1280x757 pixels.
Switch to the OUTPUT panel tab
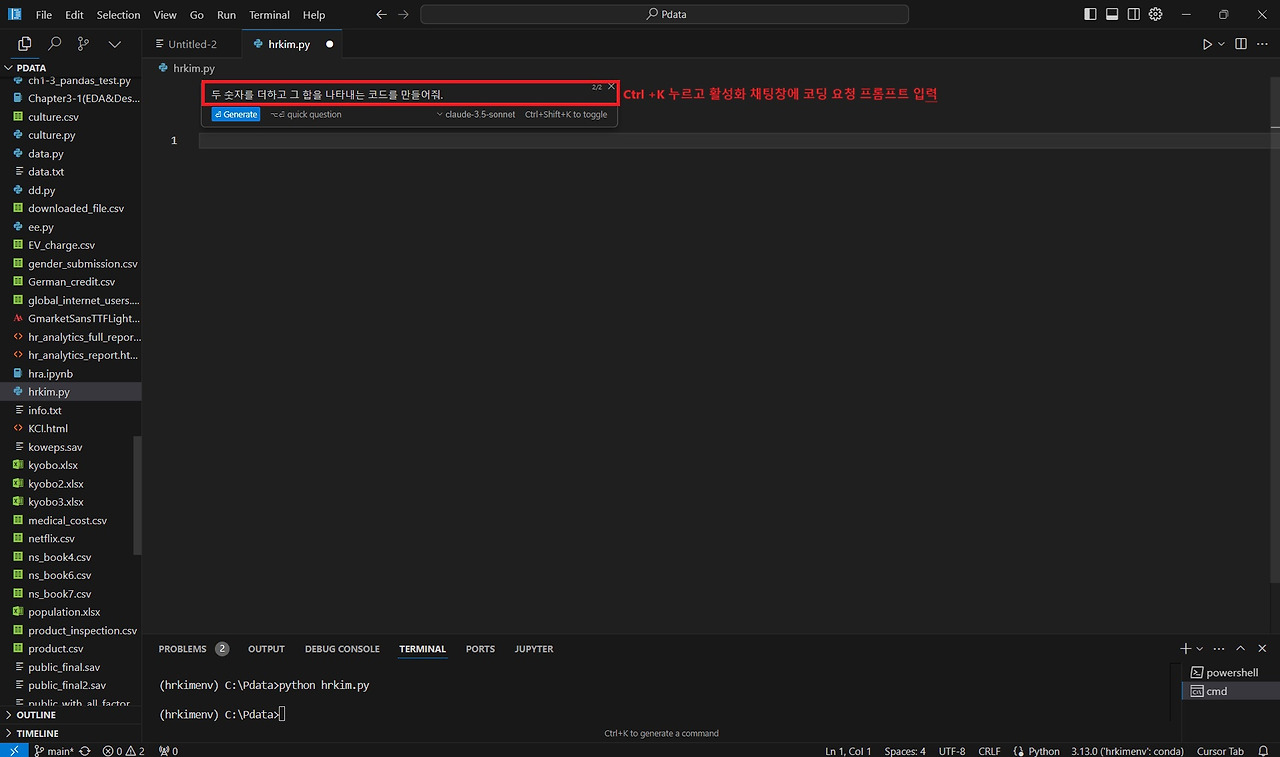(266, 649)
